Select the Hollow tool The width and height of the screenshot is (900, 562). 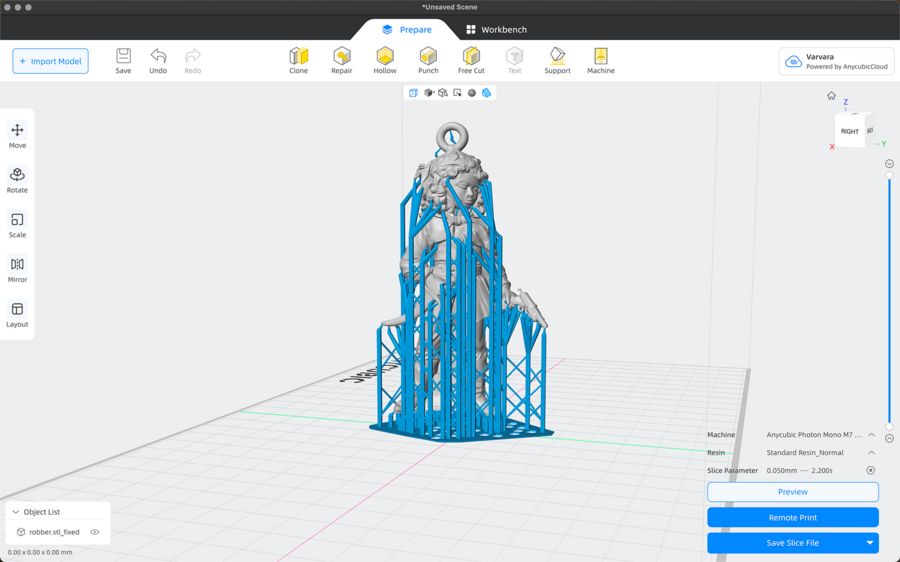385,60
